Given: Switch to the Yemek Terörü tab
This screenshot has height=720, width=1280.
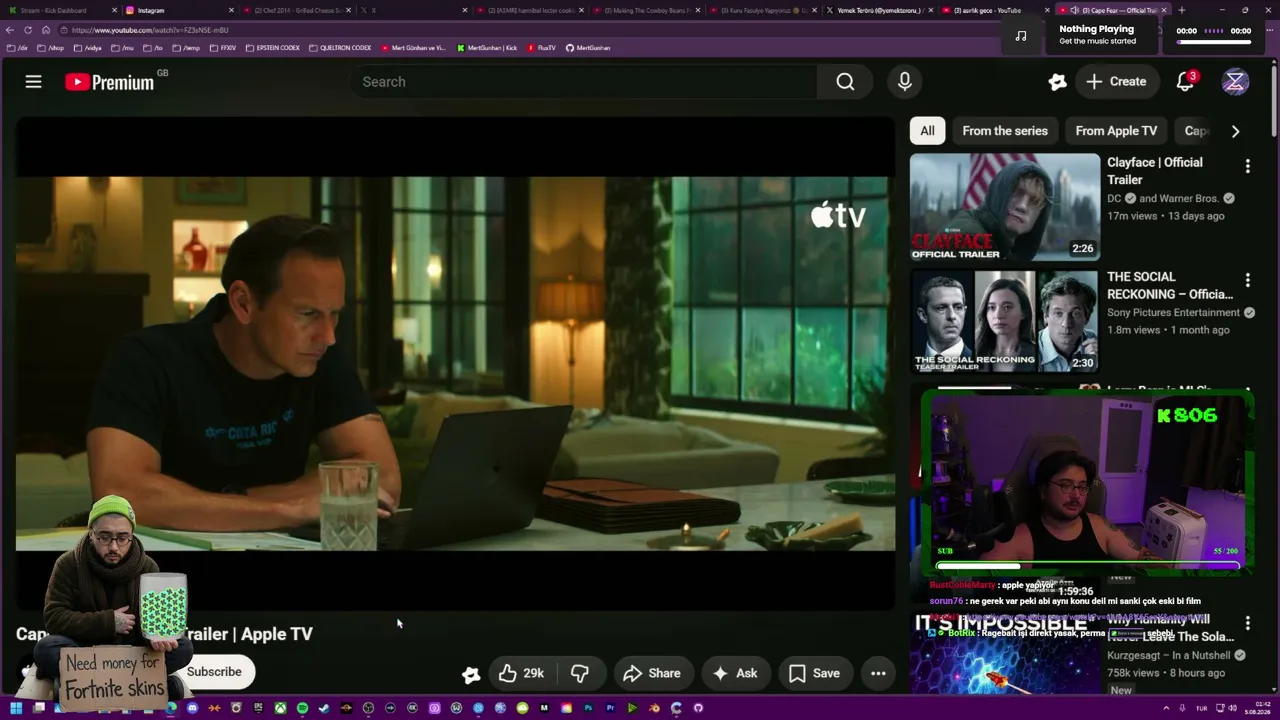Looking at the screenshot, I should 881,10.
